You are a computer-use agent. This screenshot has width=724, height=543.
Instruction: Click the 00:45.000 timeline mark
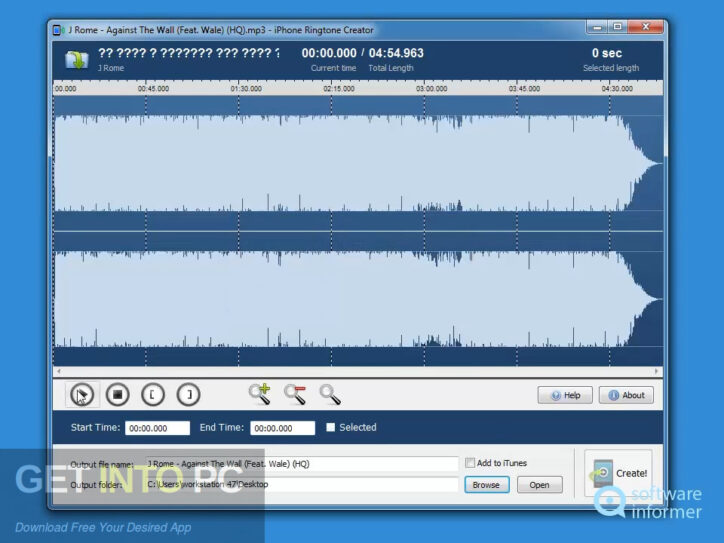coord(153,89)
